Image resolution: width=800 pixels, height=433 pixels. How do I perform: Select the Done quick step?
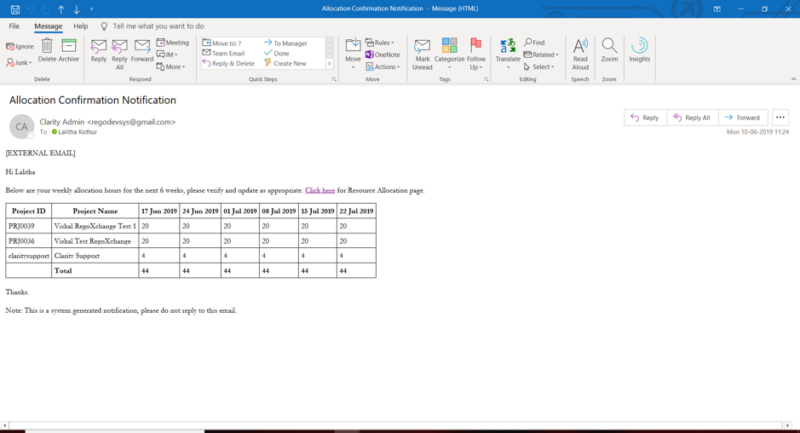pyautogui.click(x=277, y=53)
